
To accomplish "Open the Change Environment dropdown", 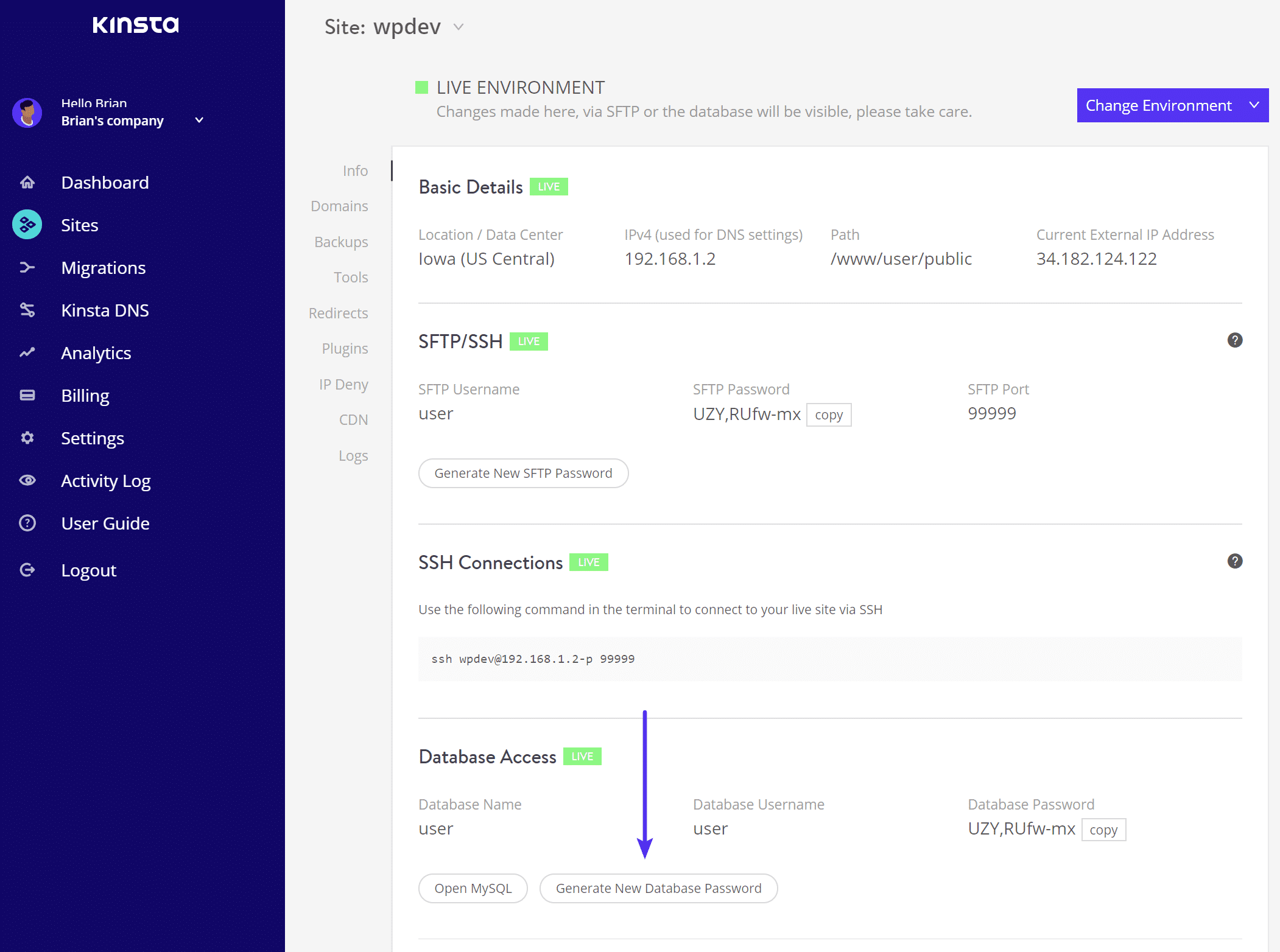I will 1172,105.
